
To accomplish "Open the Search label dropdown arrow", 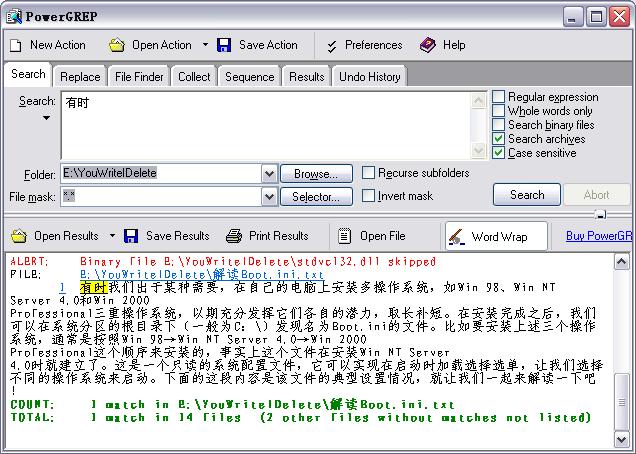I will [46, 118].
